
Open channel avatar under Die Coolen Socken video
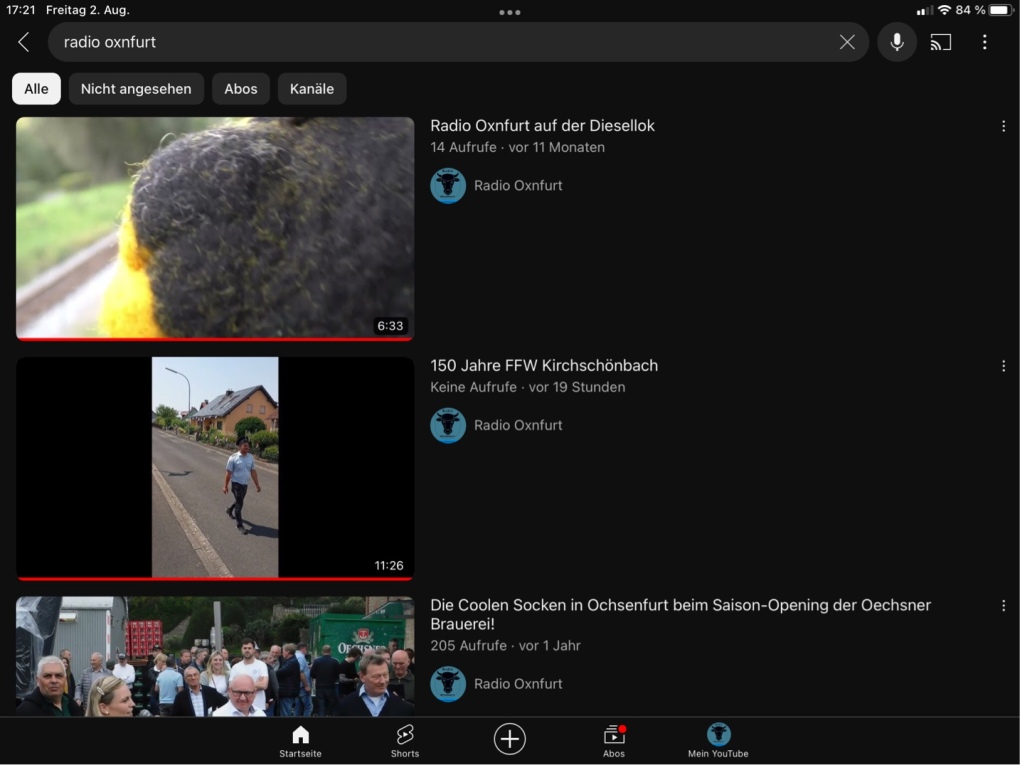tap(448, 684)
